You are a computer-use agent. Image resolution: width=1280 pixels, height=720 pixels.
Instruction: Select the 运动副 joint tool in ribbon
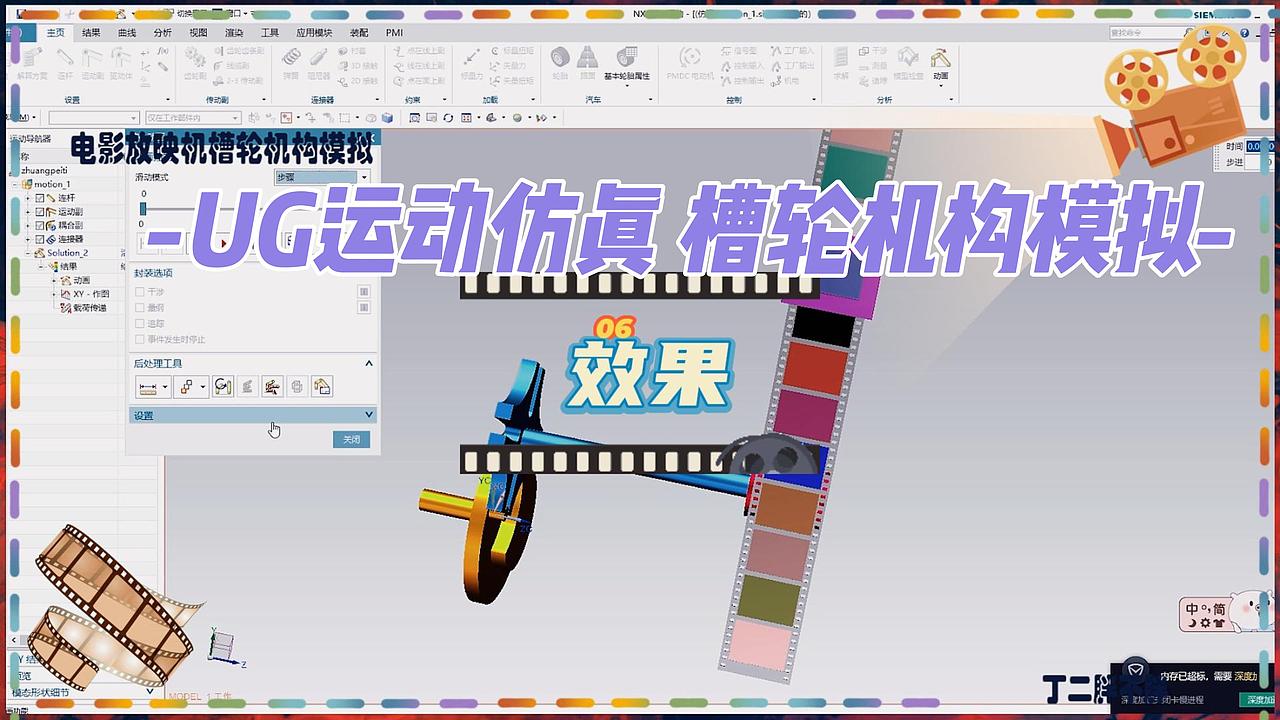click(x=93, y=62)
